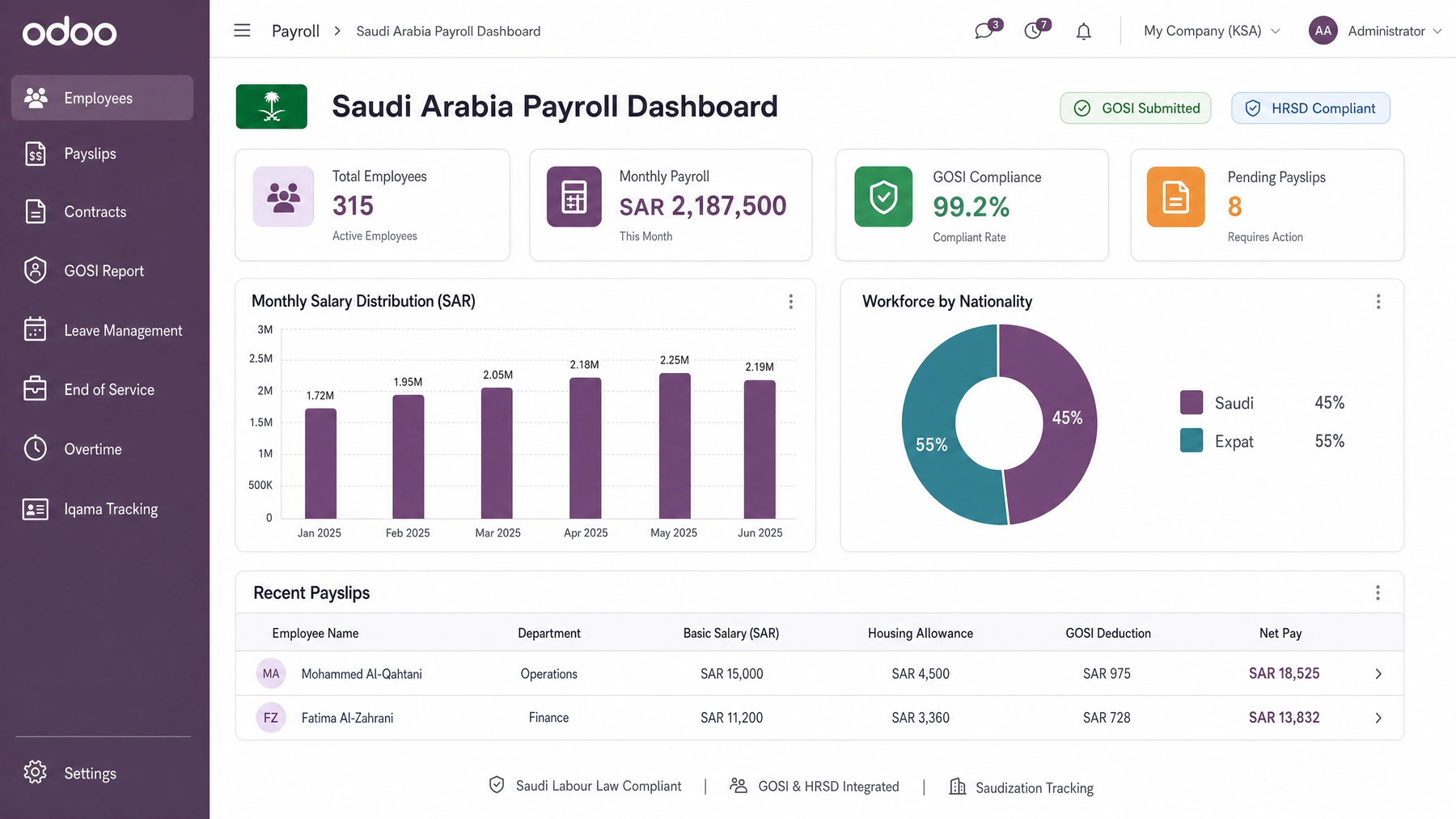Click the 45% purple donut segment
The image size is (1456, 819).
(1066, 418)
